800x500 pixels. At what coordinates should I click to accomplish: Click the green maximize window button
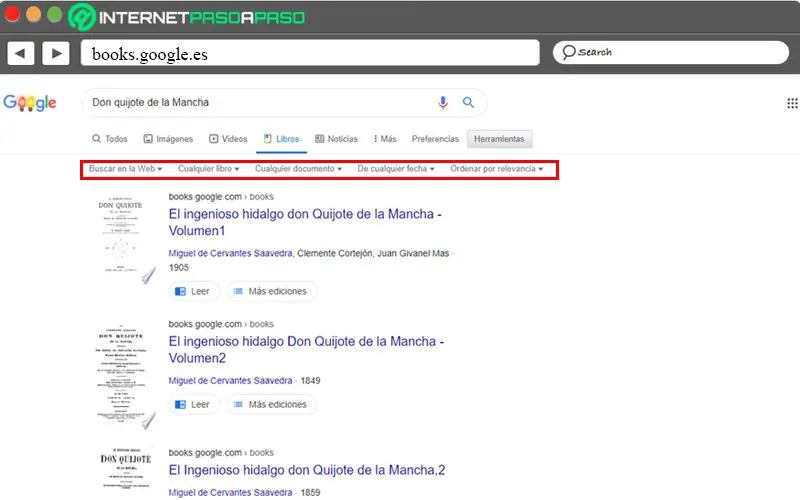[55, 14]
